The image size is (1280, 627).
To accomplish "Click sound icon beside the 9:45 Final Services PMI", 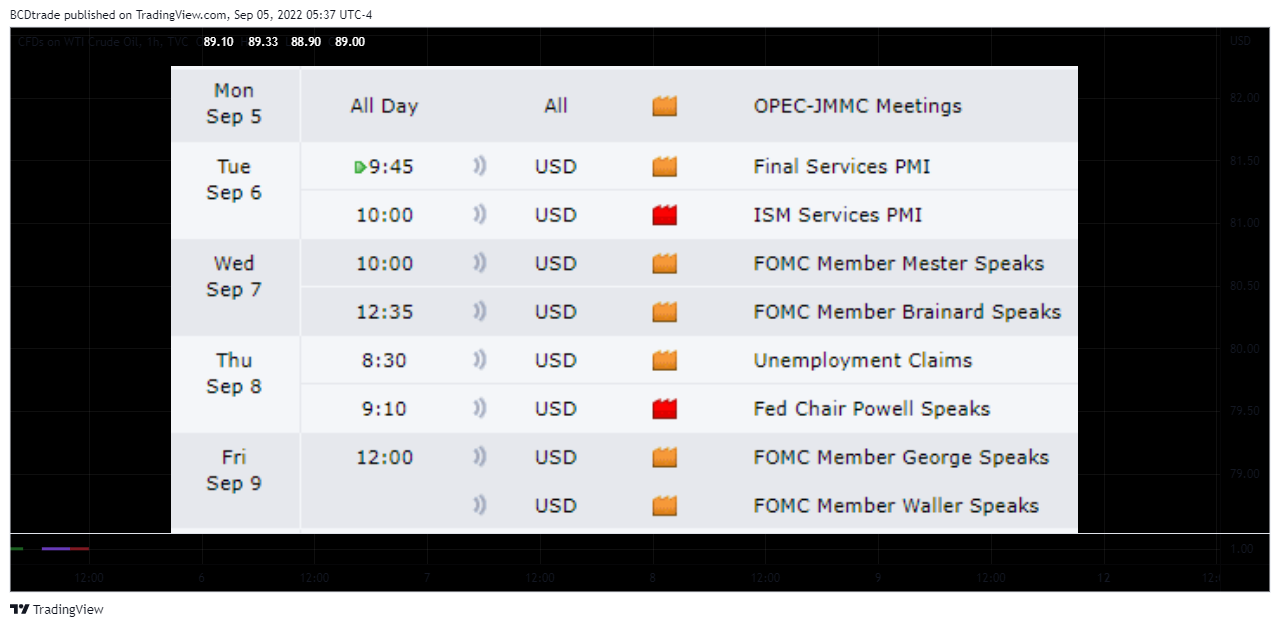I will pos(480,167).
